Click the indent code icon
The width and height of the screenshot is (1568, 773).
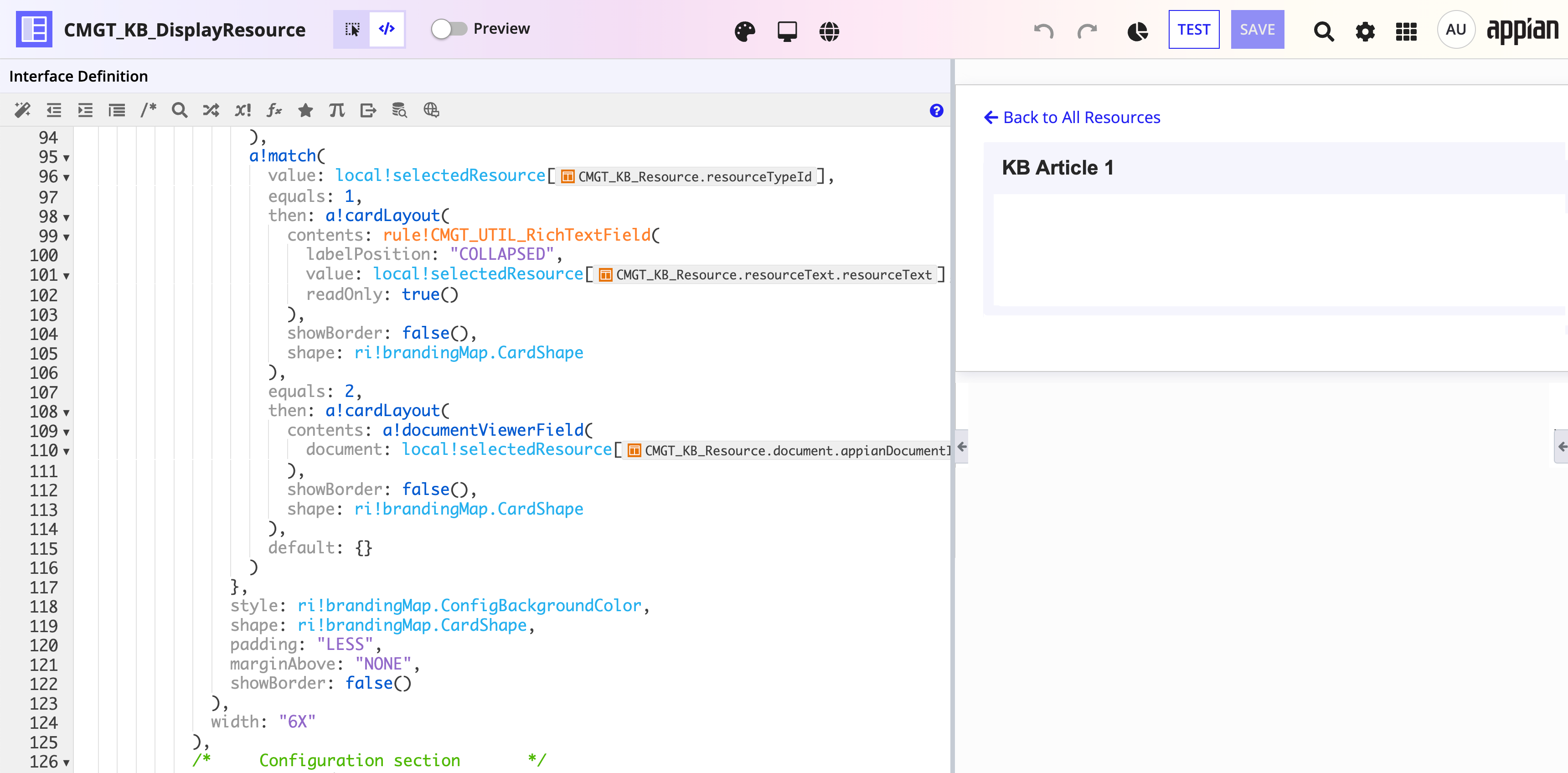(x=85, y=110)
